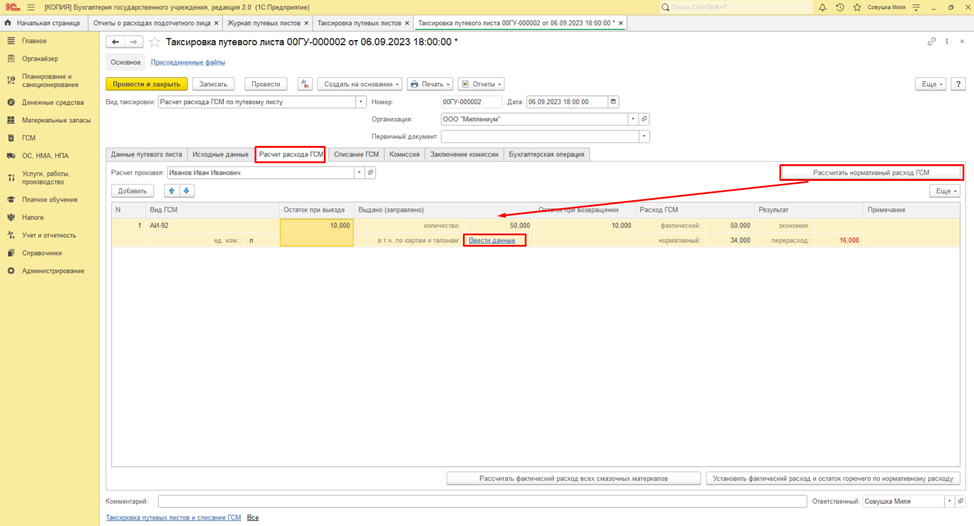
Task: Click into the Комментарий input field
Action: pos(482,501)
